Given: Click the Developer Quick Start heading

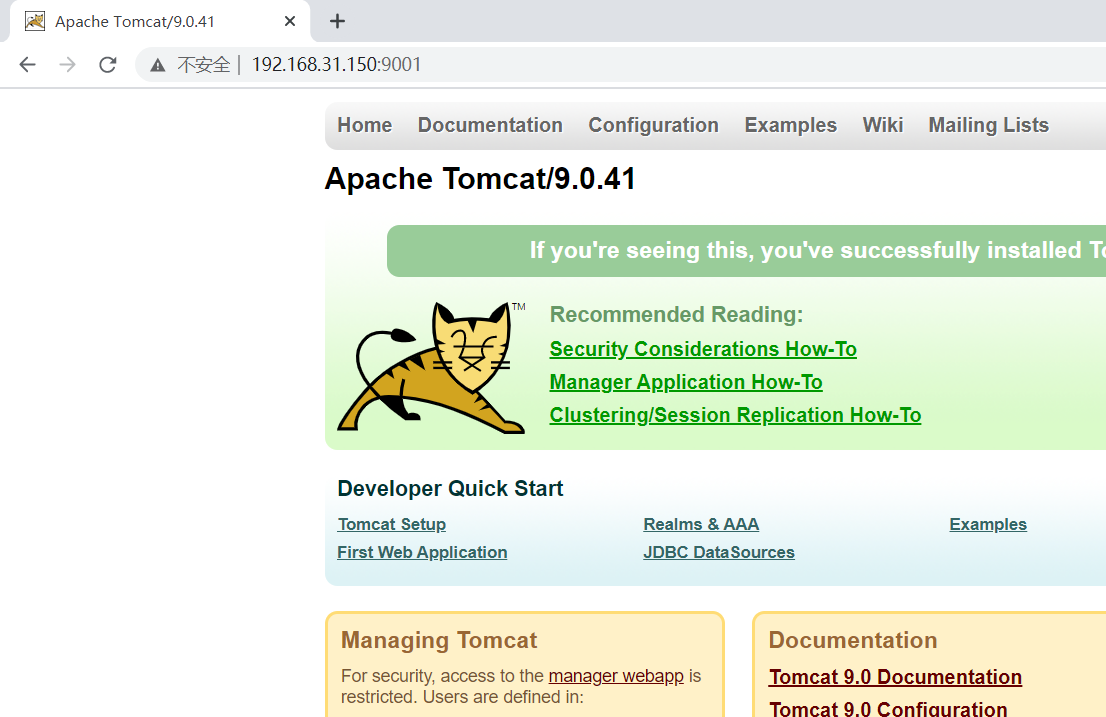Looking at the screenshot, I should (x=450, y=489).
